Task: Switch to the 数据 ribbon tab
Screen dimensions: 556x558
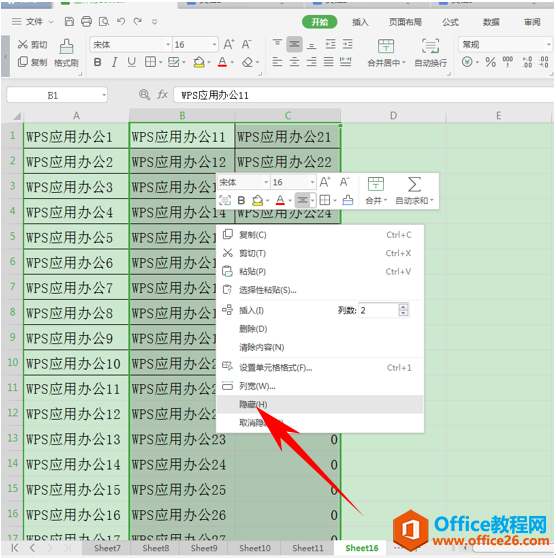Action: [x=491, y=22]
